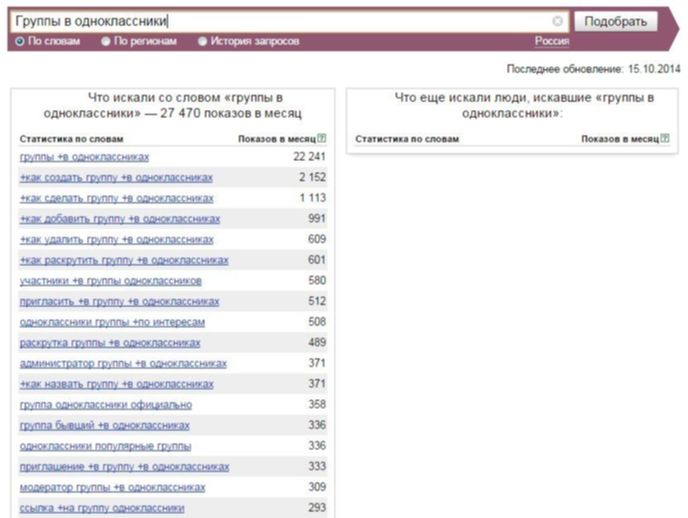Click the value 333 impressions
The width and height of the screenshot is (688, 518).
coord(317,466)
